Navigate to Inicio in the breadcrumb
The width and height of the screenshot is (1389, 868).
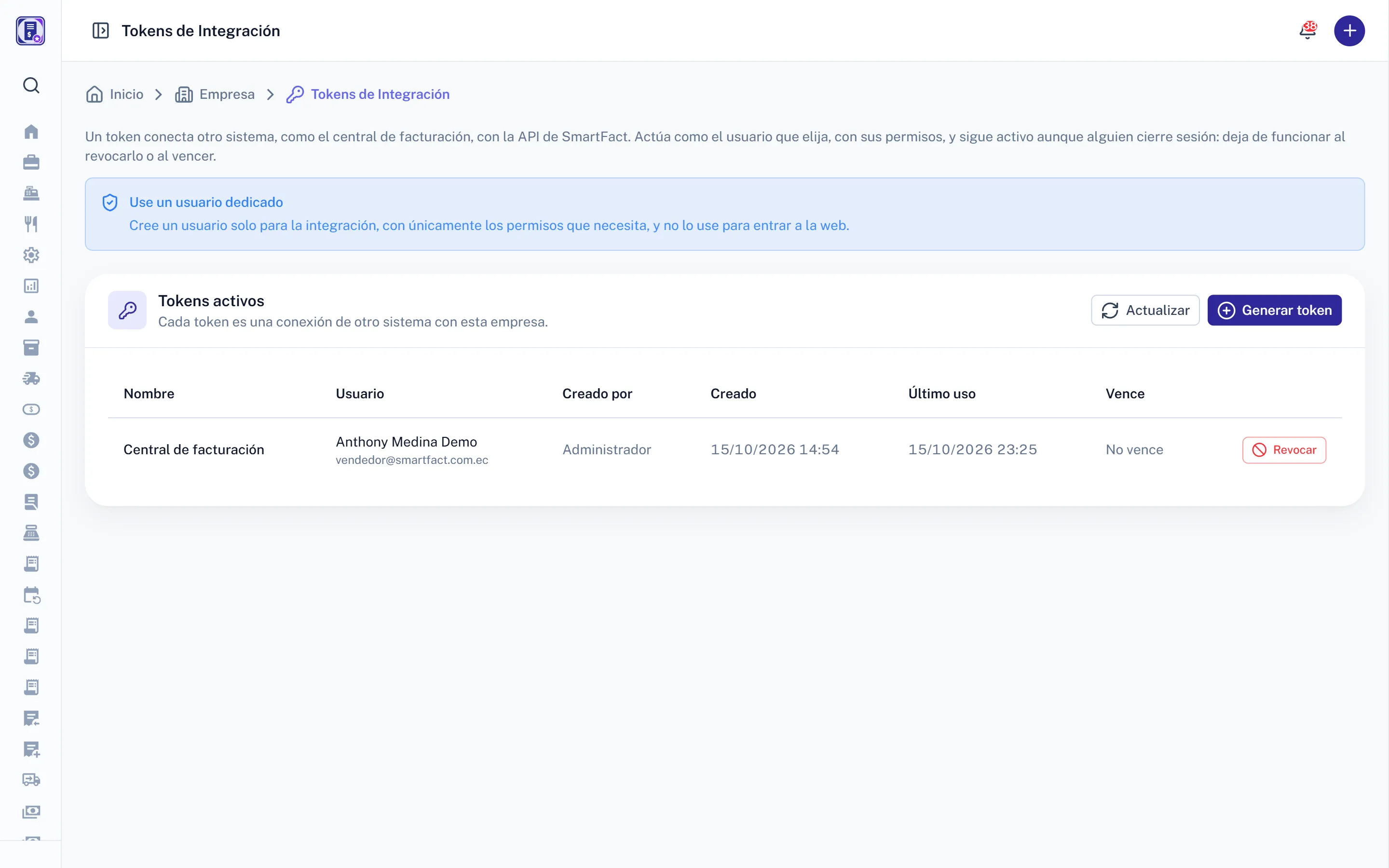pyautogui.click(x=115, y=94)
